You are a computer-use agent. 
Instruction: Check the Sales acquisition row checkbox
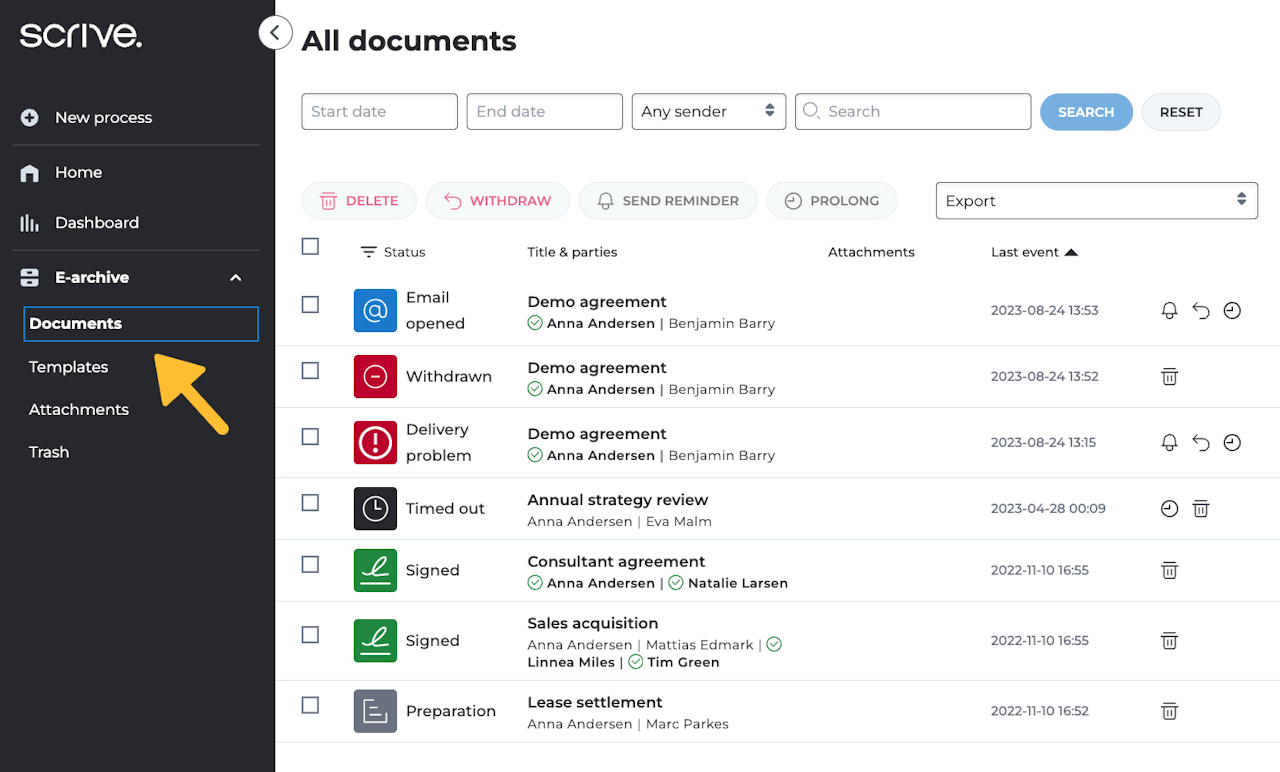310,634
